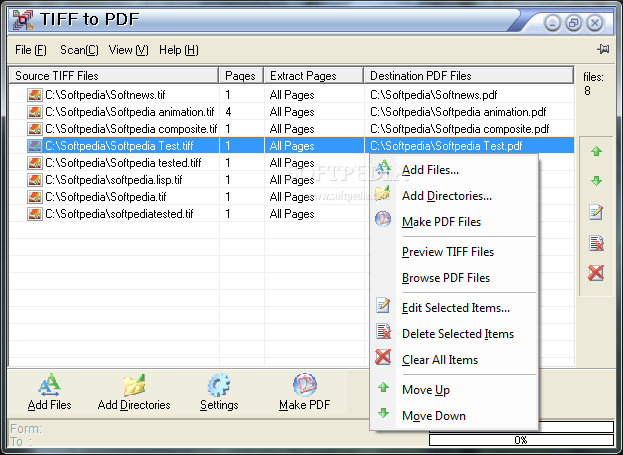Click the Add Directories folder icon
Image resolution: width=623 pixels, height=455 pixels.
134,385
